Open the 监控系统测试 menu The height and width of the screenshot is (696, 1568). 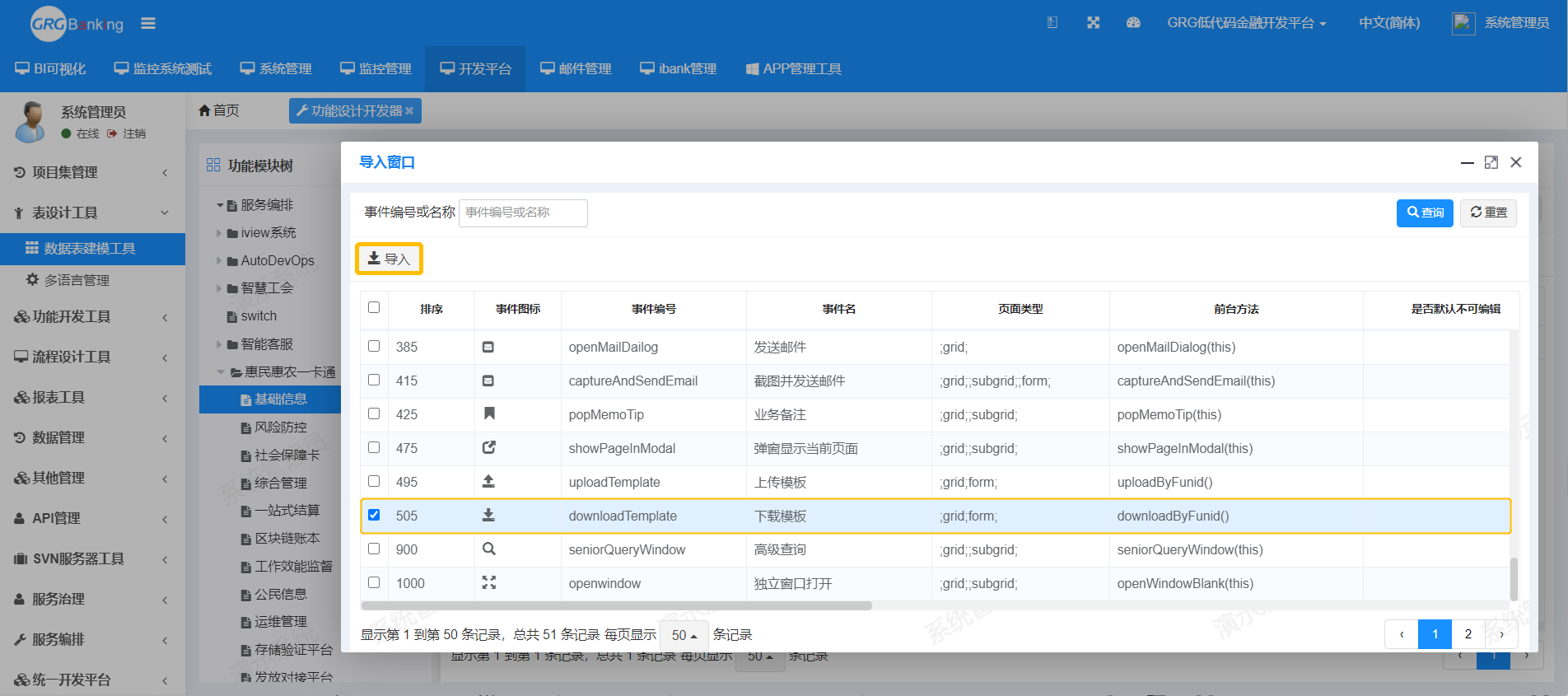click(x=163, y=69)
